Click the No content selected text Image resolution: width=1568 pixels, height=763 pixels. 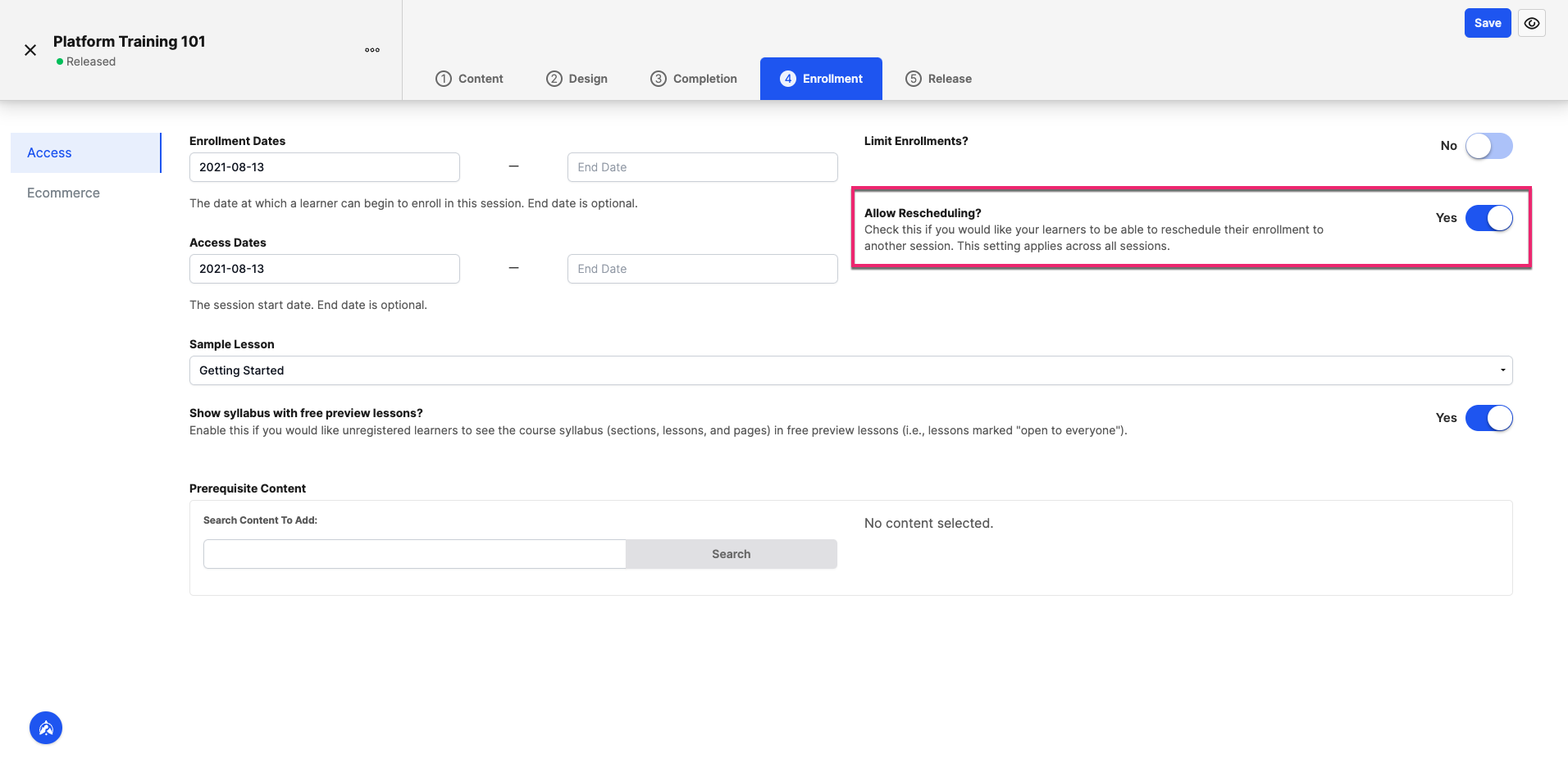tap(928, 523)
